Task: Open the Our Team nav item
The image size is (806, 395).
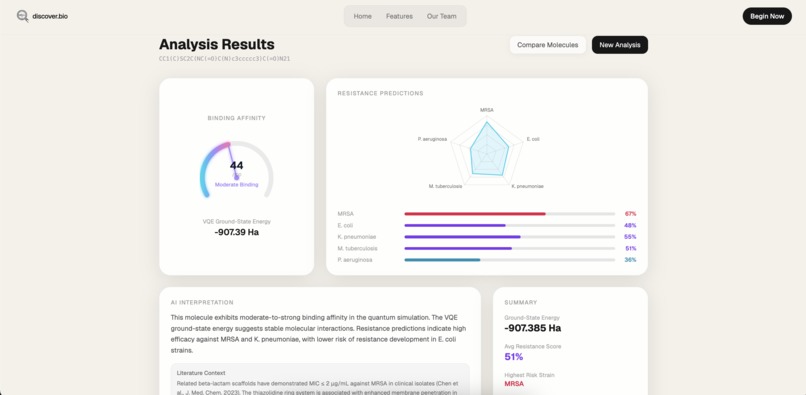Action: pos(442,16)
